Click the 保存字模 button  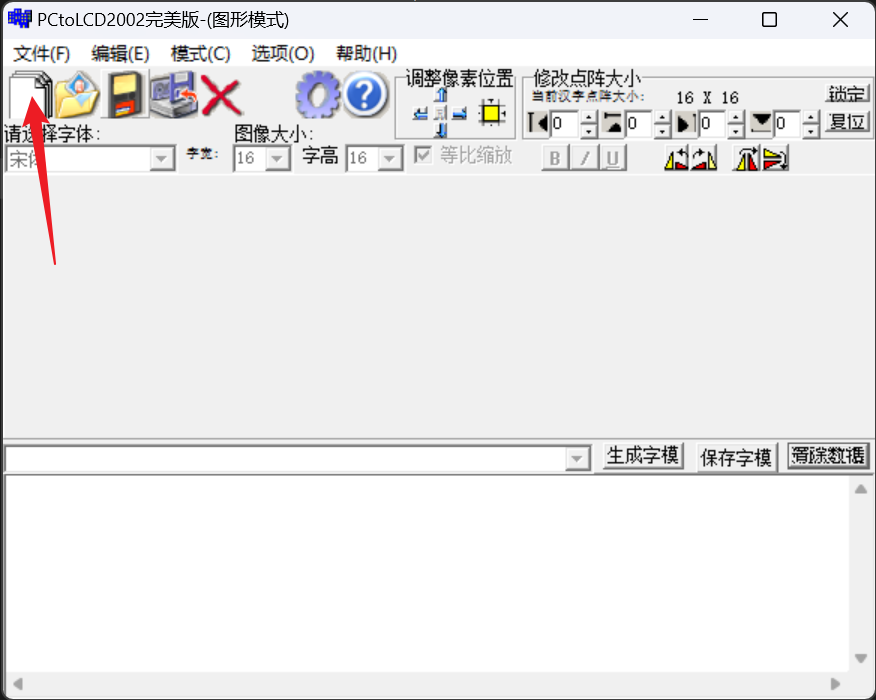tap(736, 458)
